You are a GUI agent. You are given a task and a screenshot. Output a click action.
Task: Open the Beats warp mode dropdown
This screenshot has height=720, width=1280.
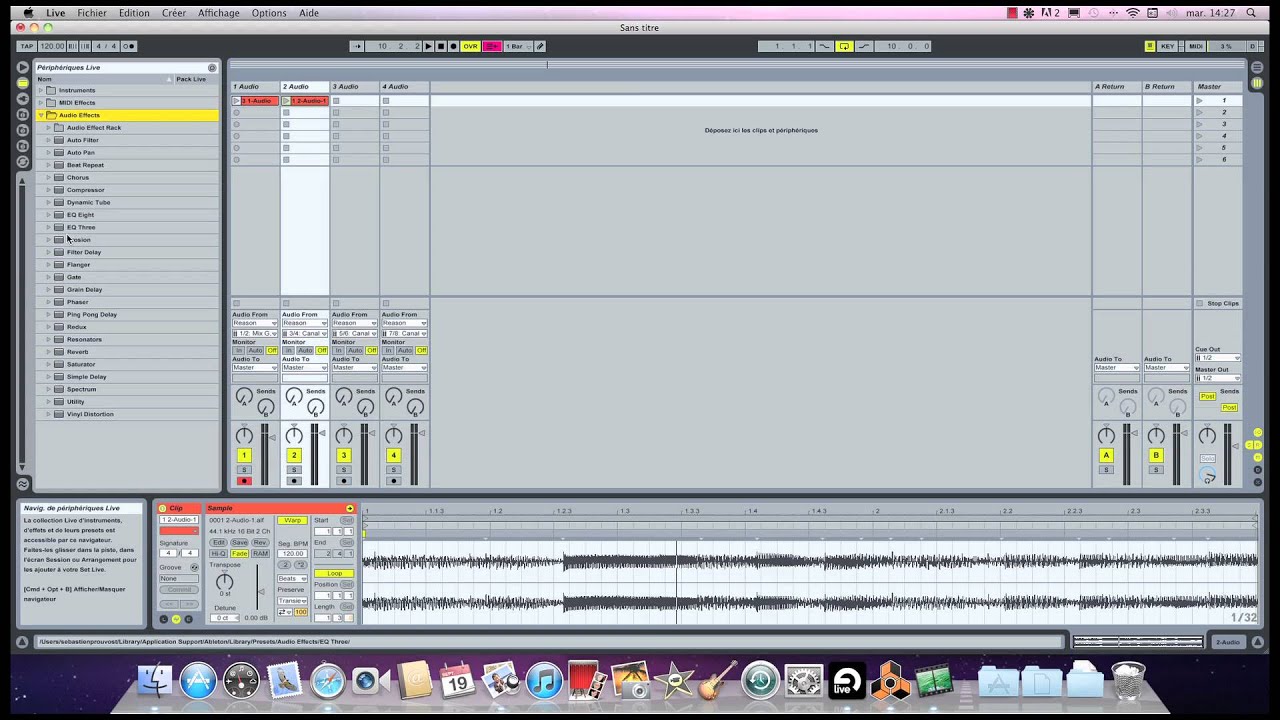[292, 579]
